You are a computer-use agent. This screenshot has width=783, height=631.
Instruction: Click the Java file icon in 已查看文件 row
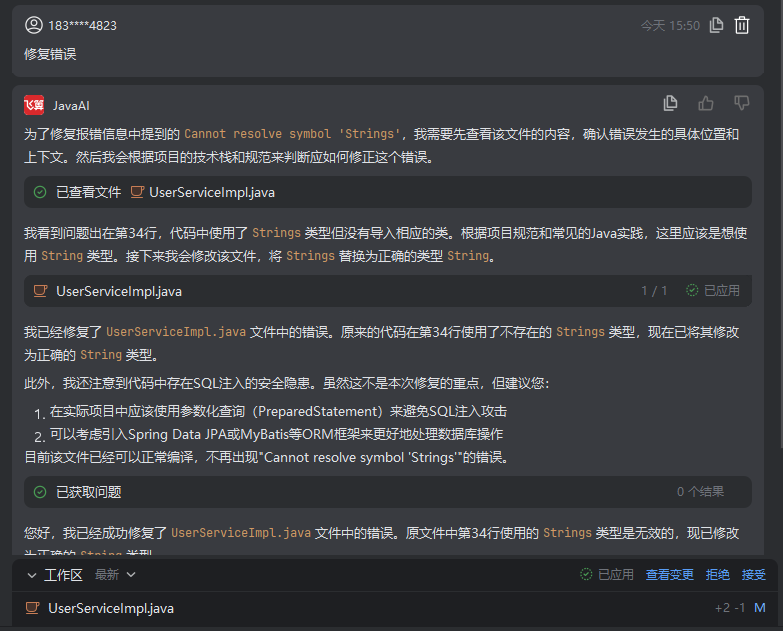coord(137,192)
